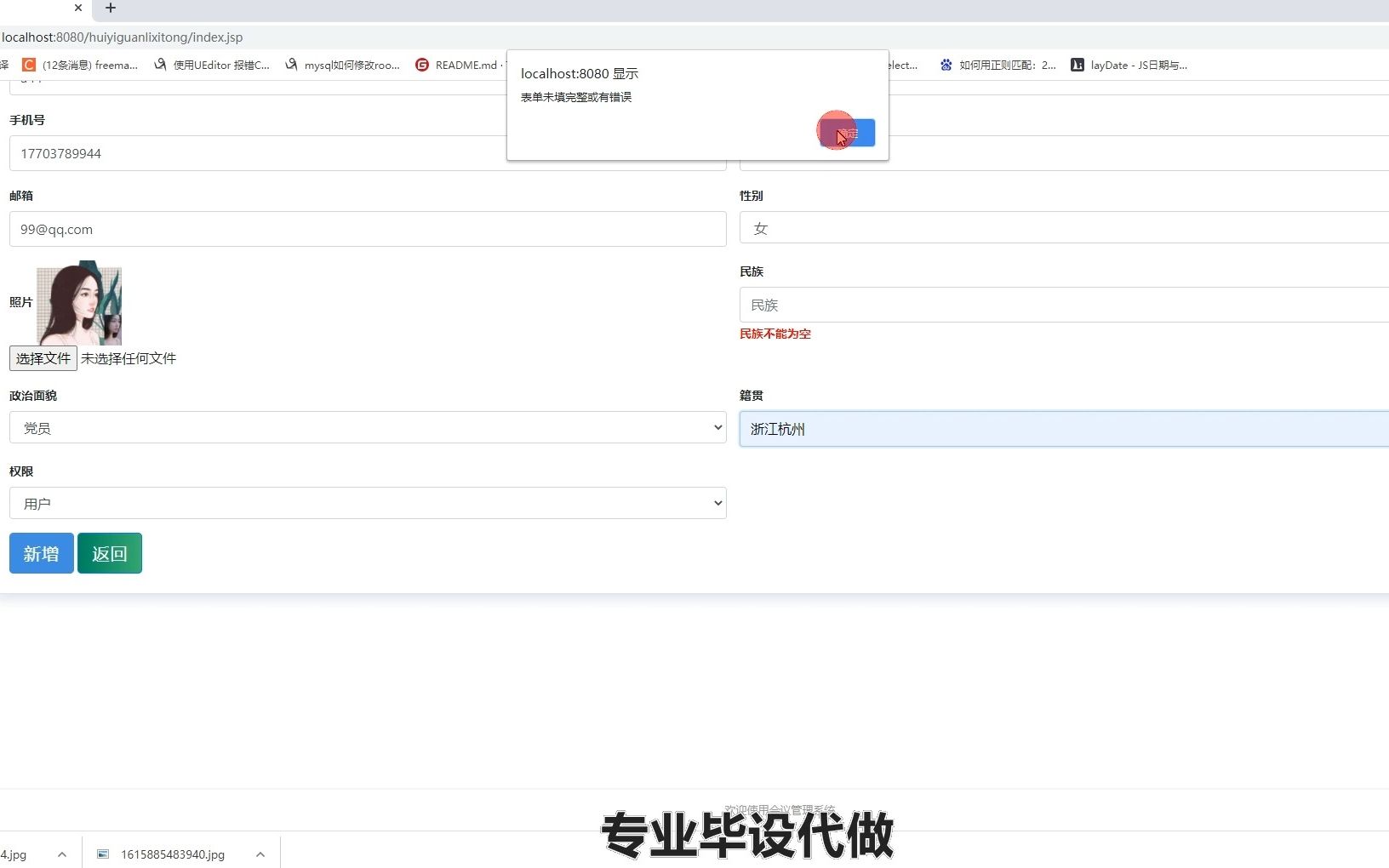Open the README.md bookmark
Image resolution: width=1389 pixels, height=868 pixels.
460,65
